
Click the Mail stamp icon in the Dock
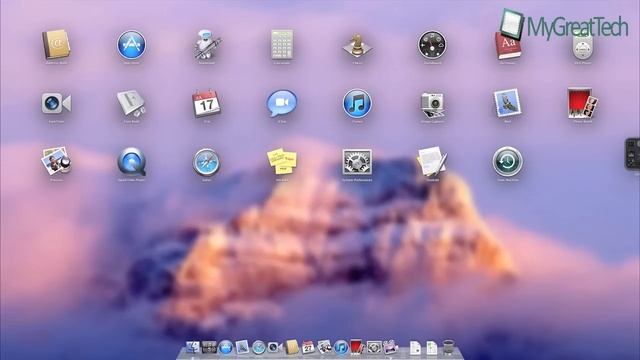[x=242, y=347]
